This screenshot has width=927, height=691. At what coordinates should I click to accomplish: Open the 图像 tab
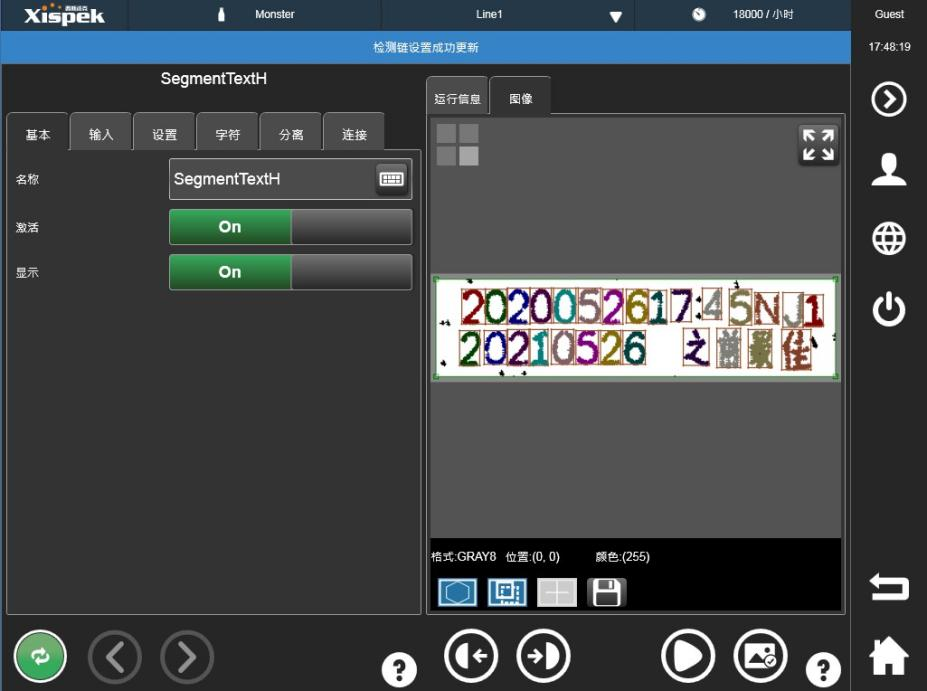(x=521, y=98)
